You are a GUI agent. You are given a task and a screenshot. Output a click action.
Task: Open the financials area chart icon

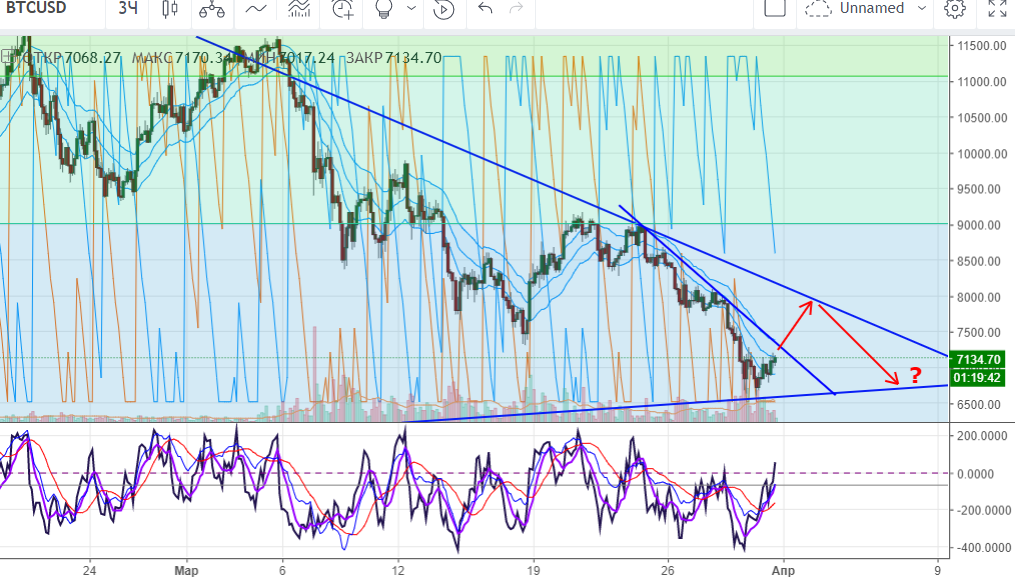298,9
